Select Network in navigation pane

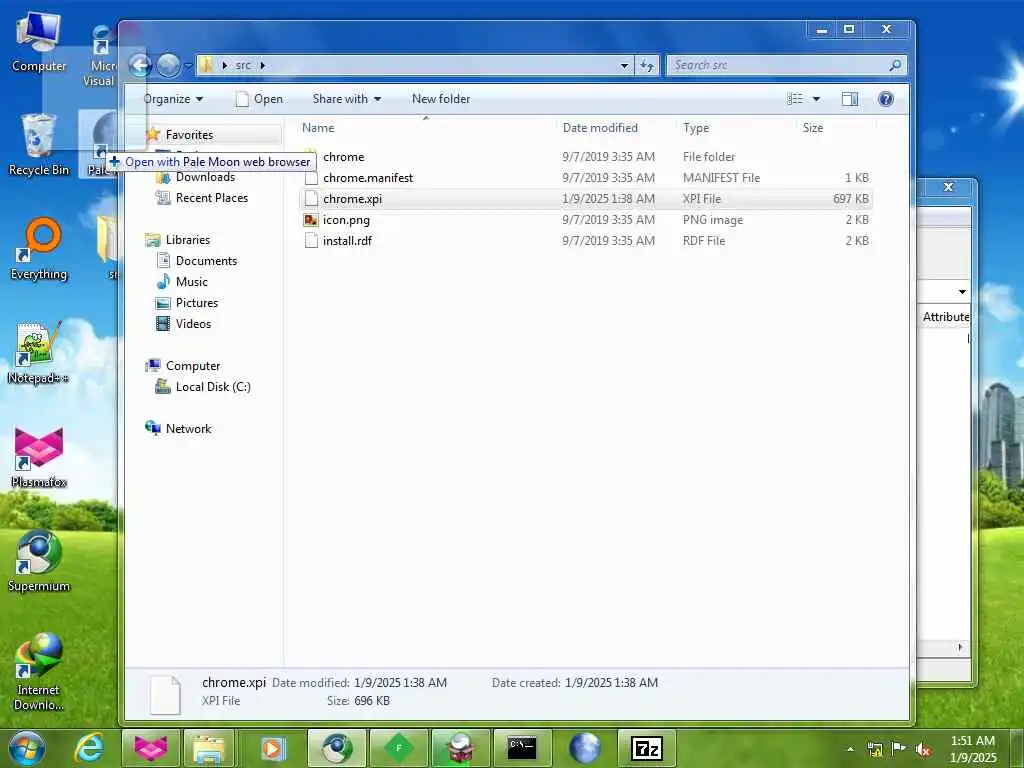[x=188, y=428]
